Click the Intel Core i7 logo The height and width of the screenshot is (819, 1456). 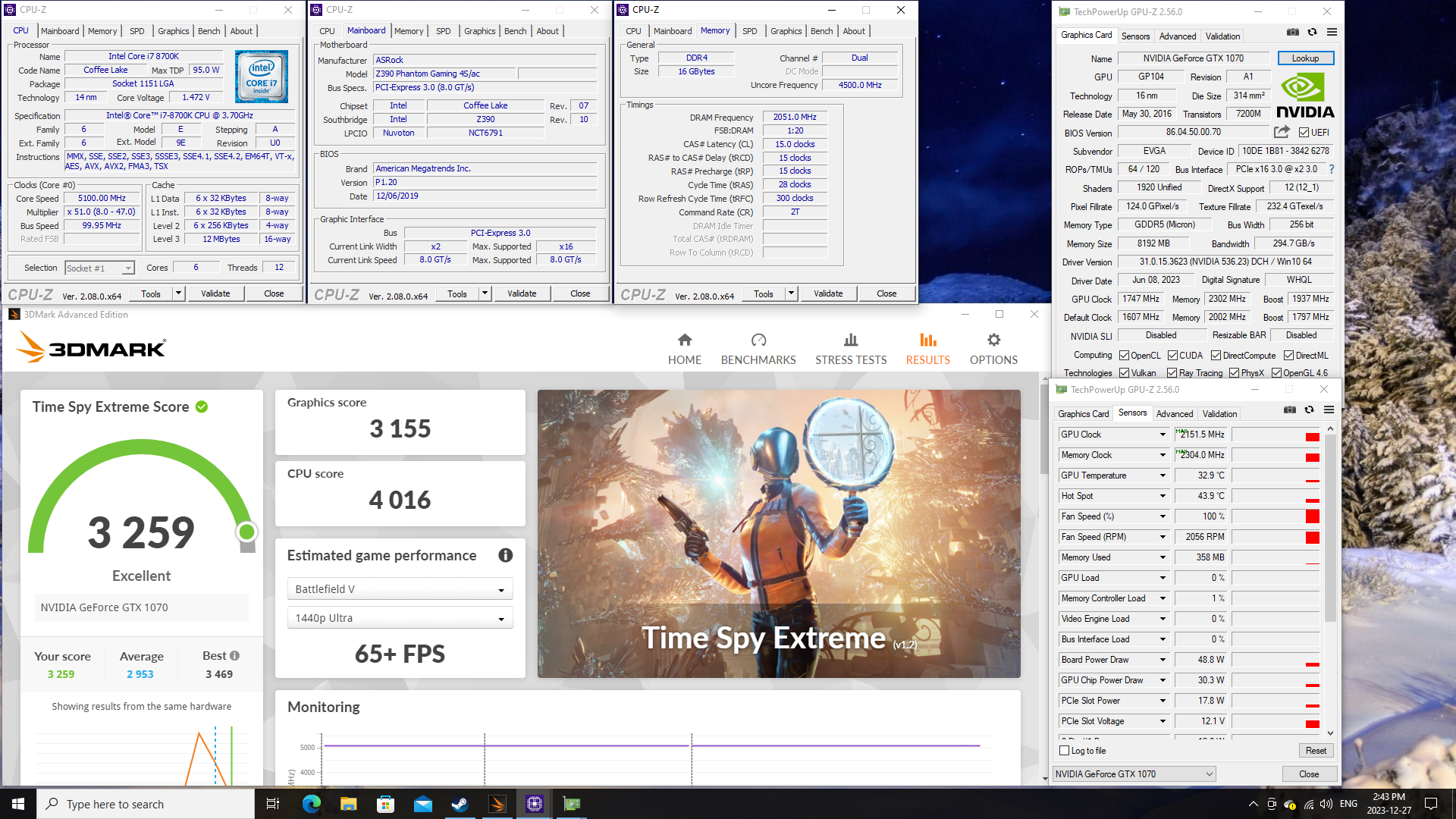[262, 77]
